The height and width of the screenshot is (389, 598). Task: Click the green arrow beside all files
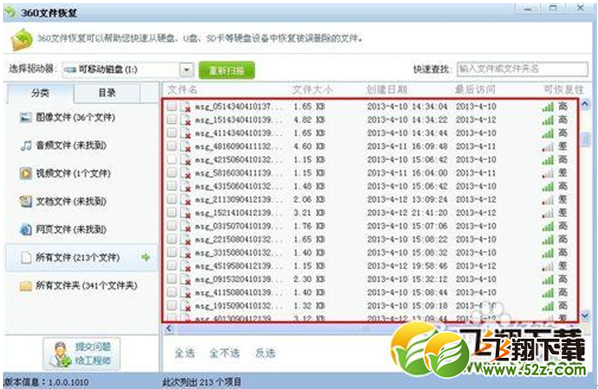click(x=145, y=257)
